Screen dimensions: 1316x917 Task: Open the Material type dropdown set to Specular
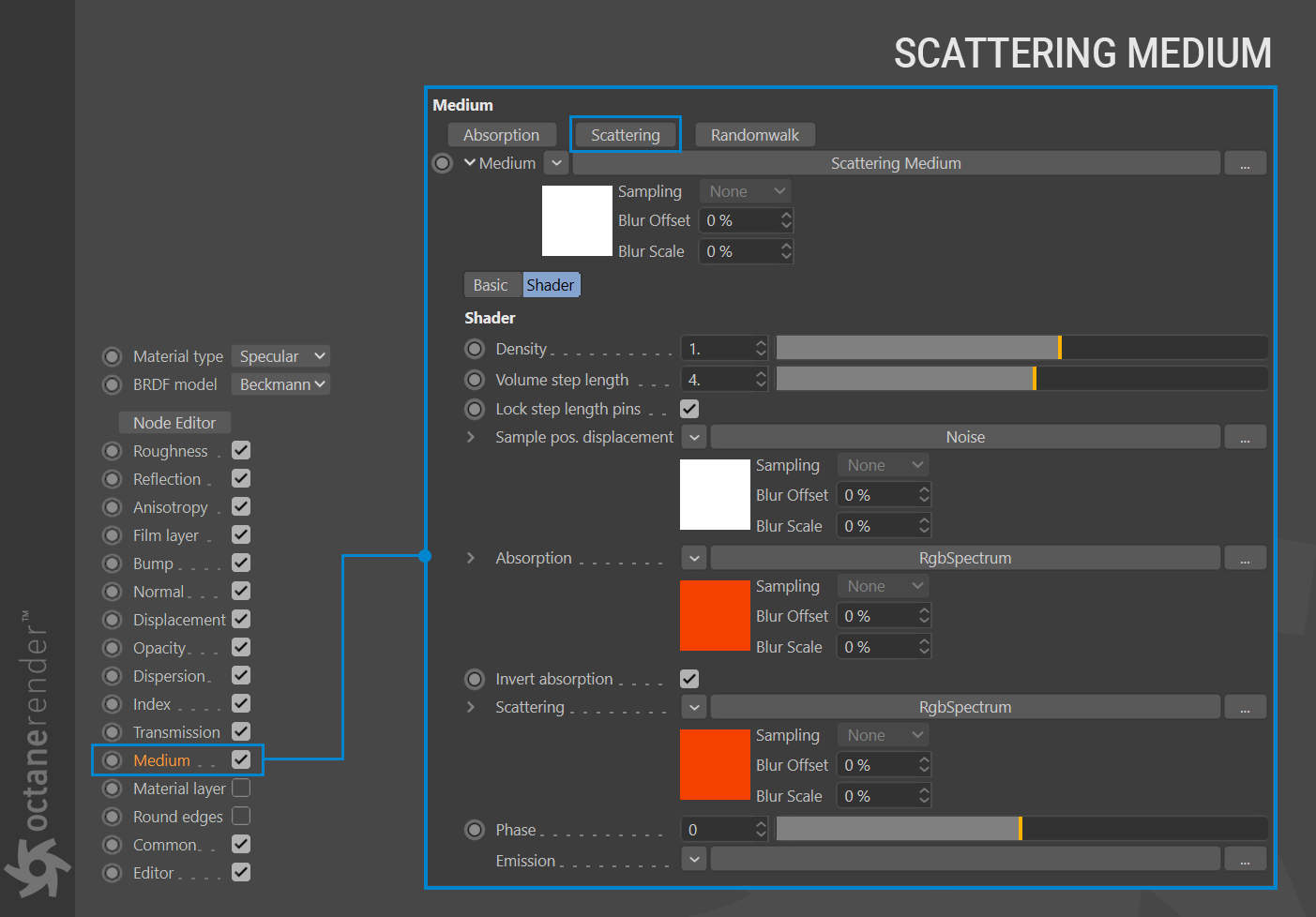pos(280,356)
